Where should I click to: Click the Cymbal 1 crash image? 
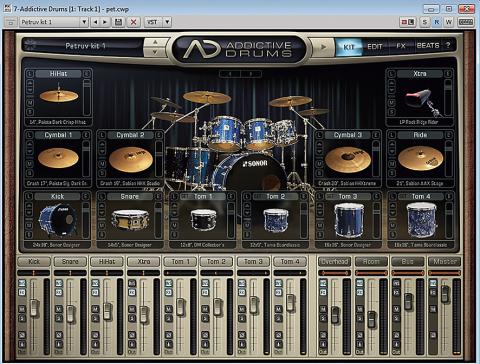pos(58,158)
